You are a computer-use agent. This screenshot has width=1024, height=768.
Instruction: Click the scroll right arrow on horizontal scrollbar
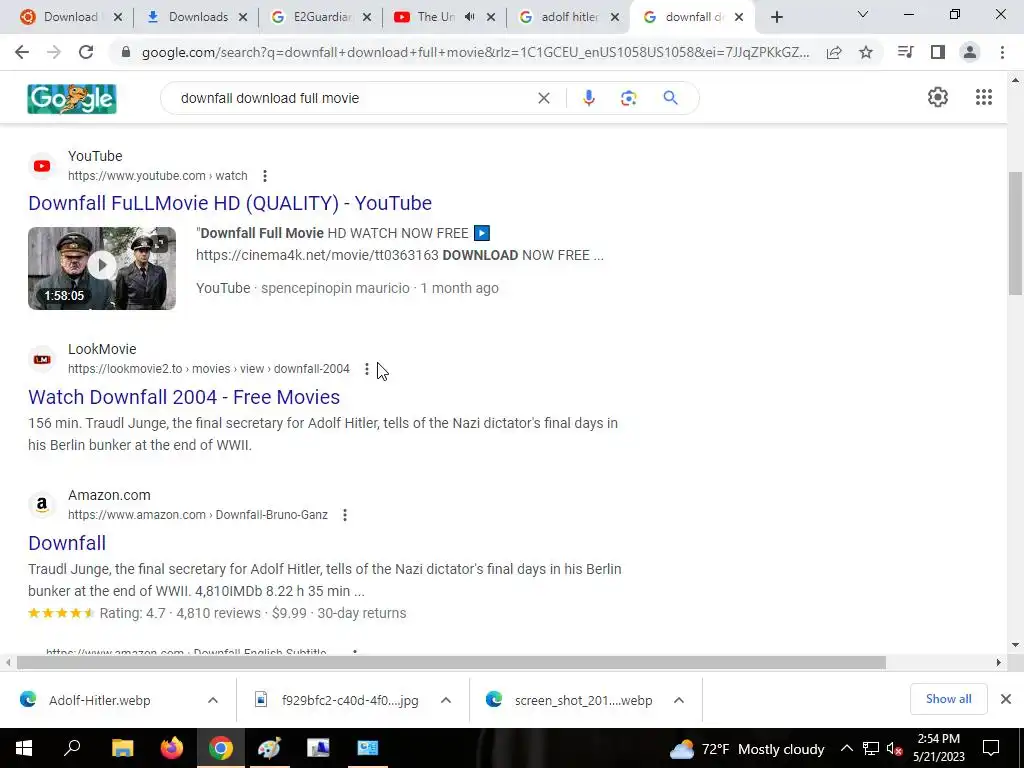(999, 662)
